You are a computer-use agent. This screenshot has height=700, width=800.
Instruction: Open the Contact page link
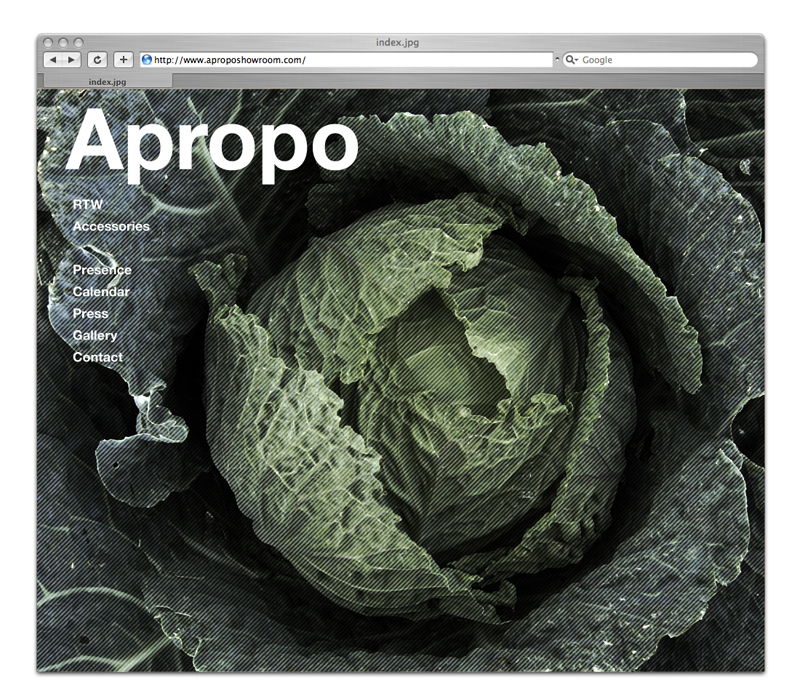pyautogui.click(x=97, y=357)
